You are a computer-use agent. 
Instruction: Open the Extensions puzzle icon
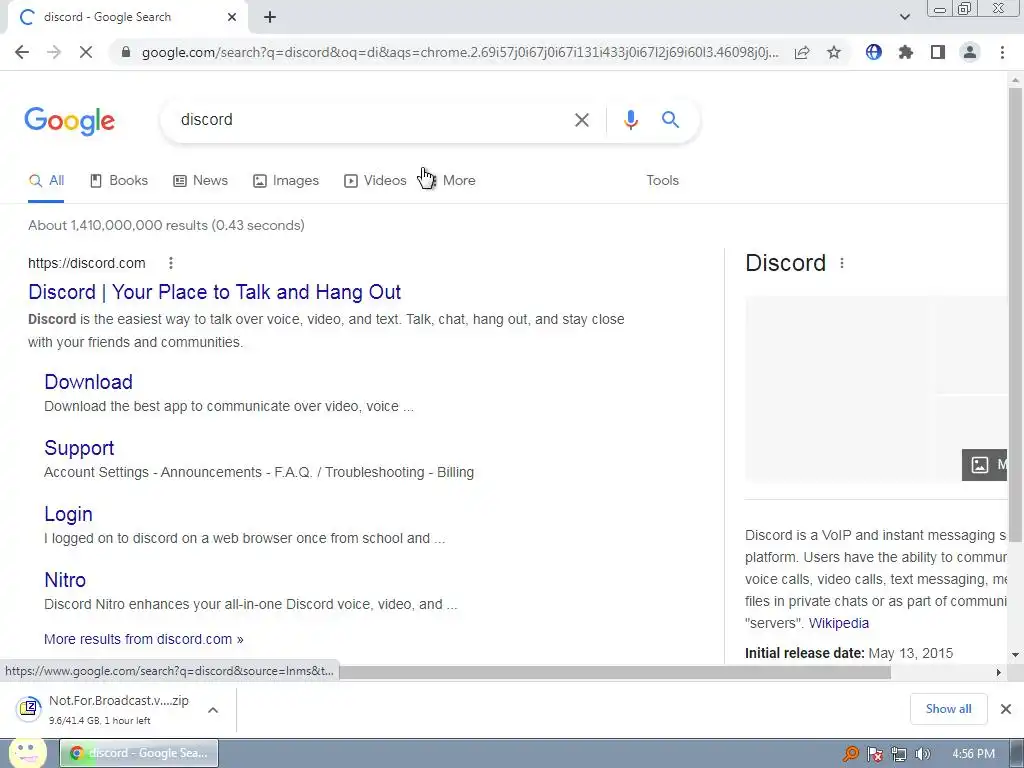906,52
